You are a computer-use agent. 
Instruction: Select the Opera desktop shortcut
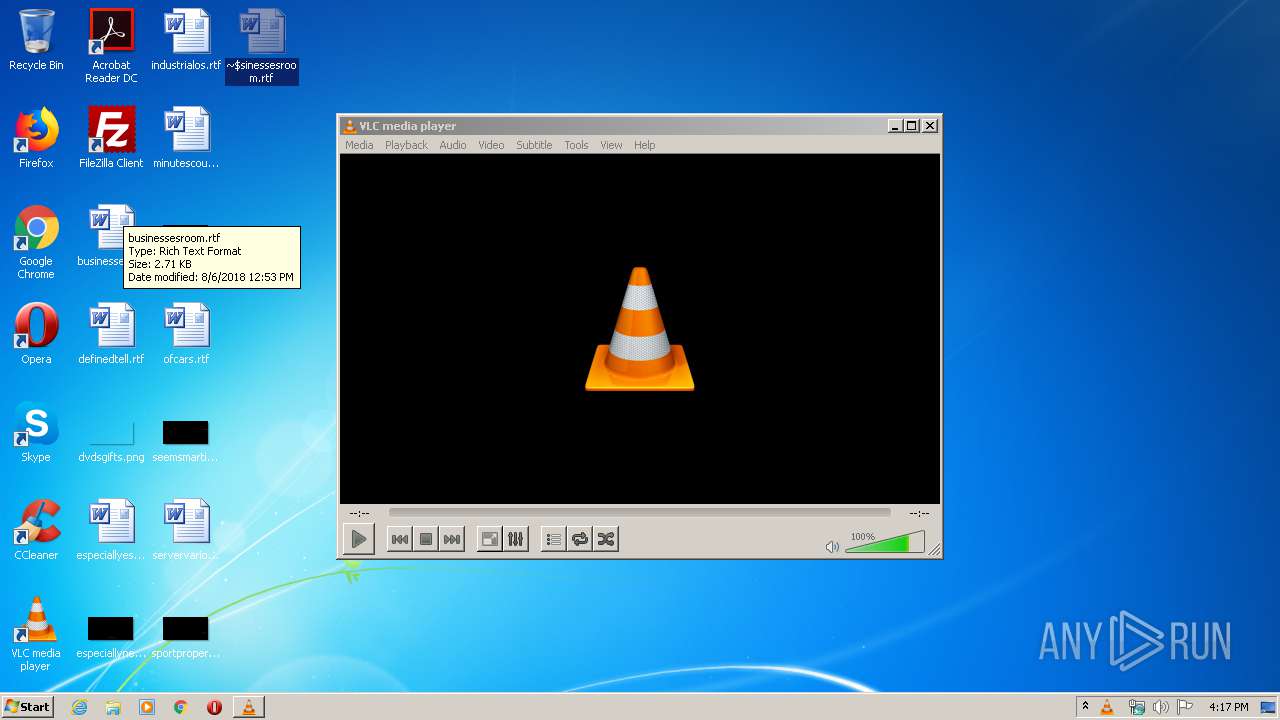36,334
